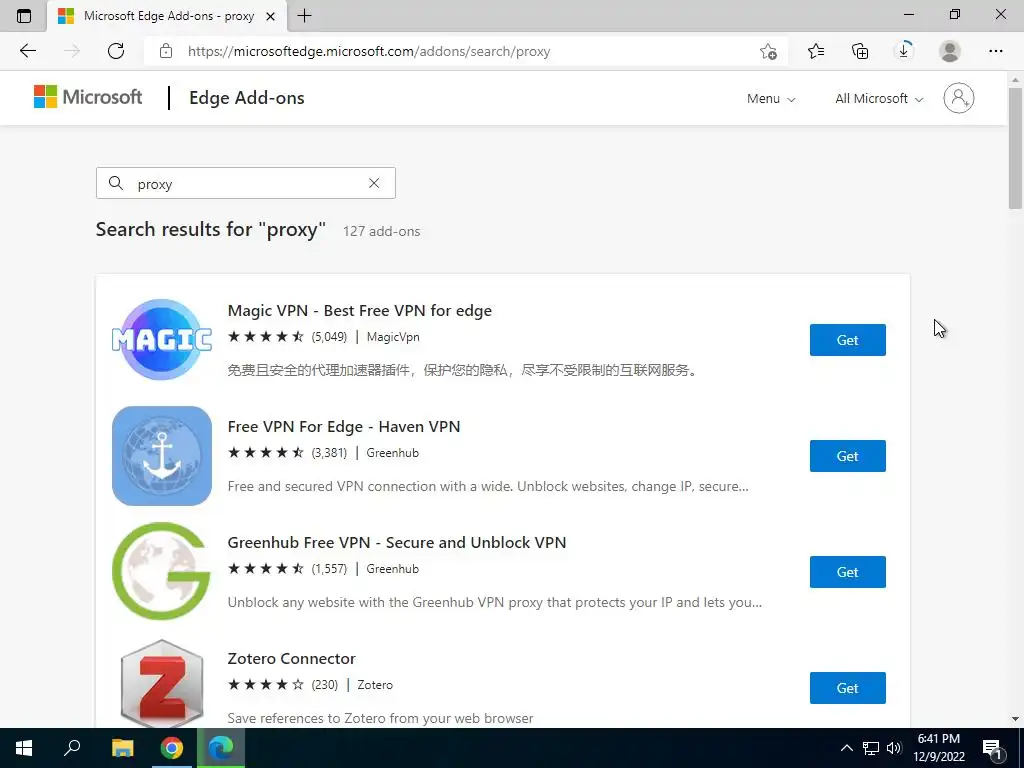The width and height of the screenshot is (1024, 768).
Task: Click the MagicVpn publisher name
Action: (x=393, y=337)
